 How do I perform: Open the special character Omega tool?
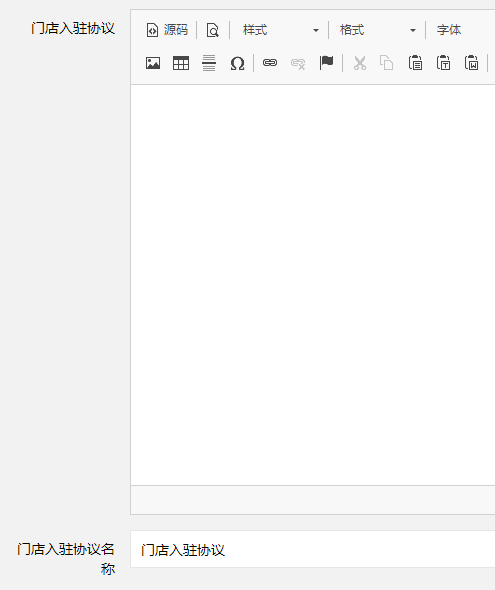pos(237,63)
